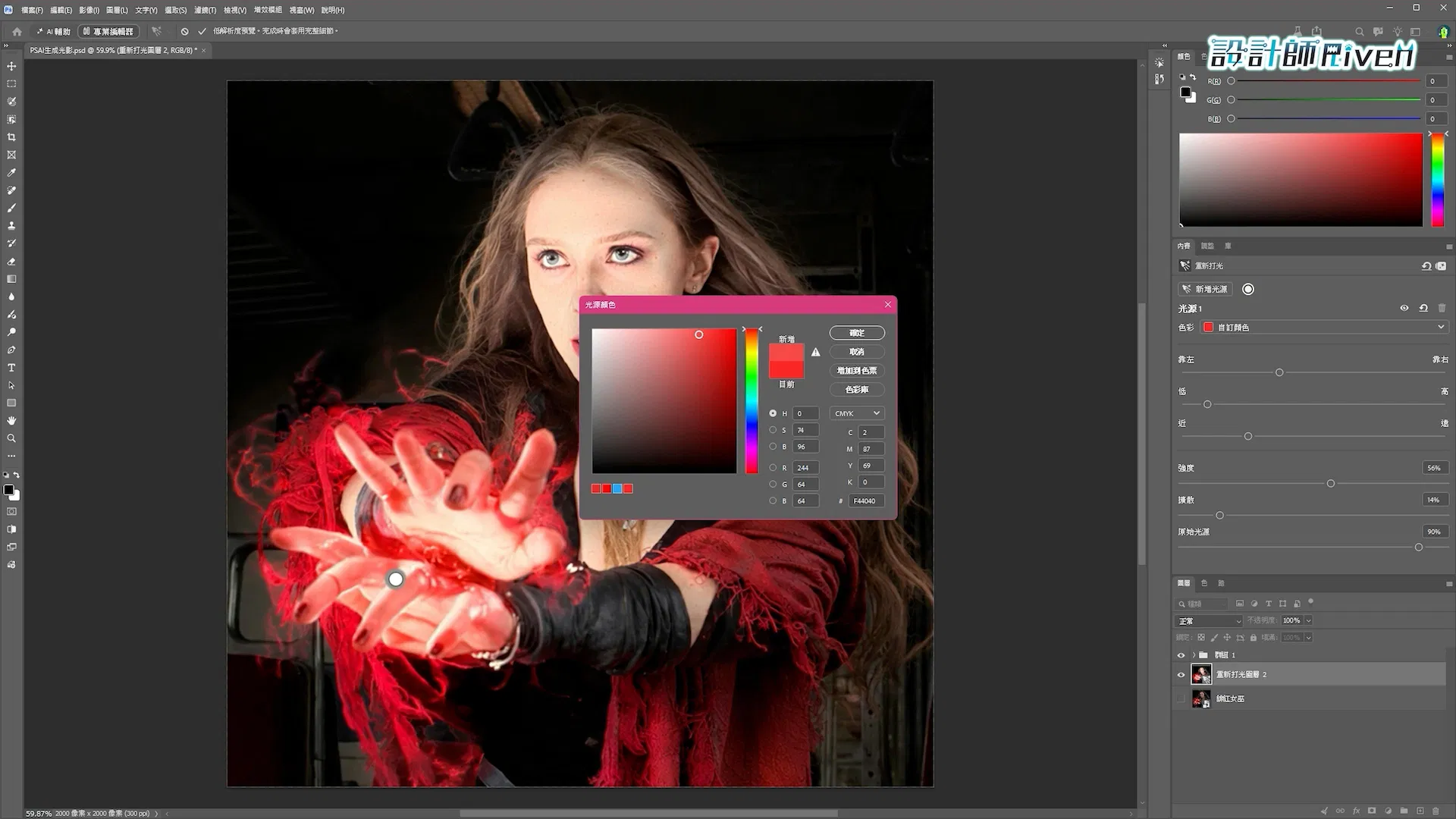Select the Move tool
The height and width of the screenshot is (819, 1456).
pyautogui.click(x=11, y=66)
